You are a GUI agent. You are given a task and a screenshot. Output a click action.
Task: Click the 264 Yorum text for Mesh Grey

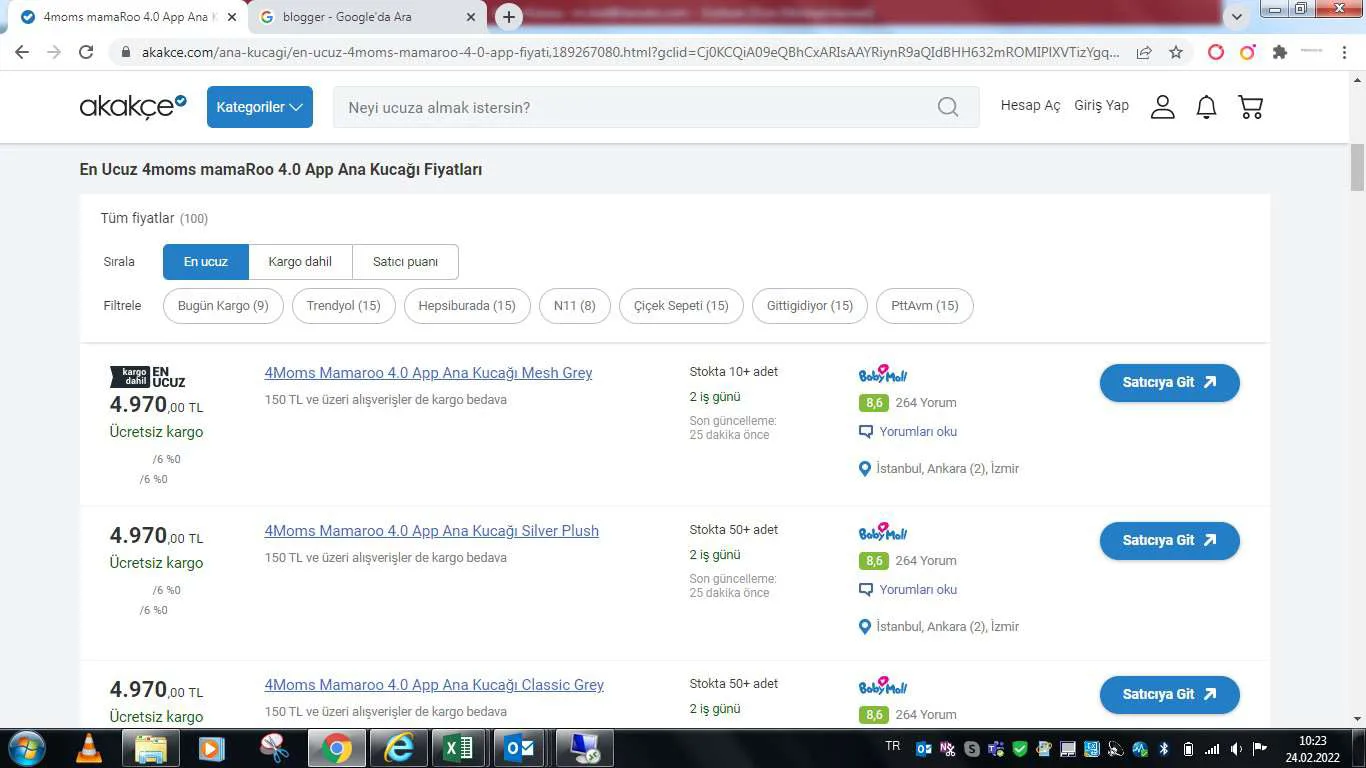click(x=926, y=403)
